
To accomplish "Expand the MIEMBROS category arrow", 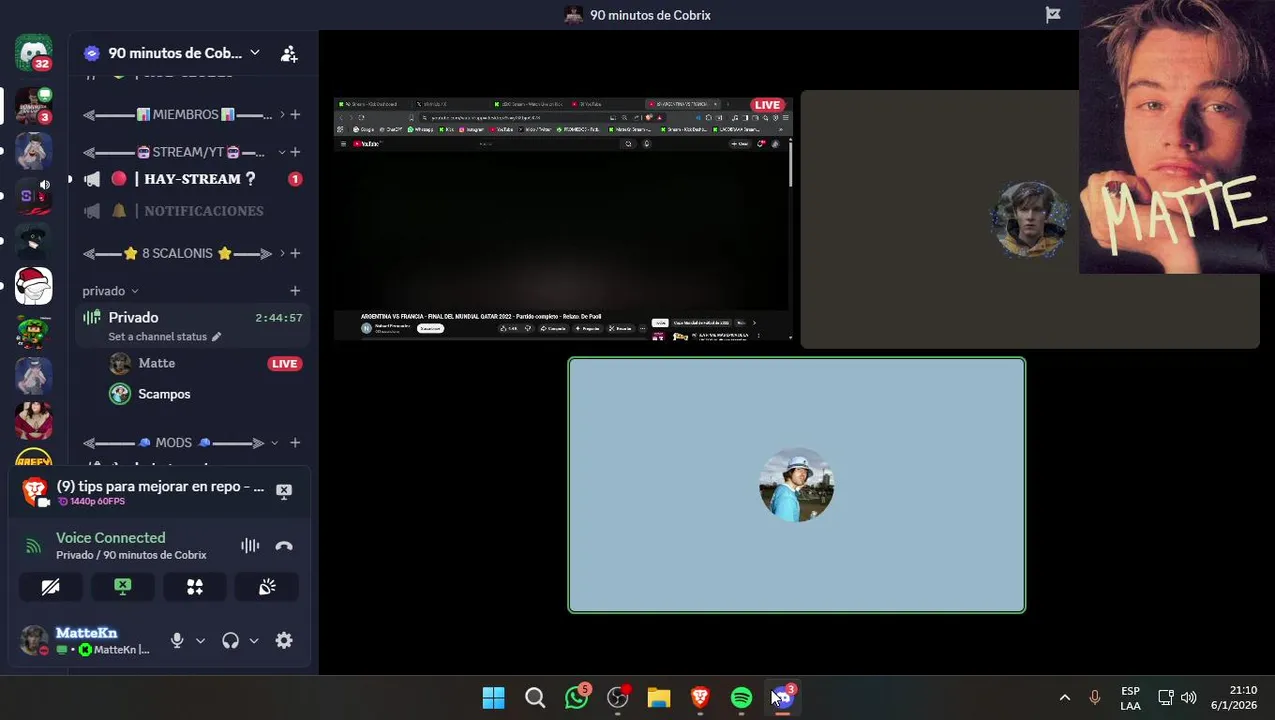I will coord(282,115).
